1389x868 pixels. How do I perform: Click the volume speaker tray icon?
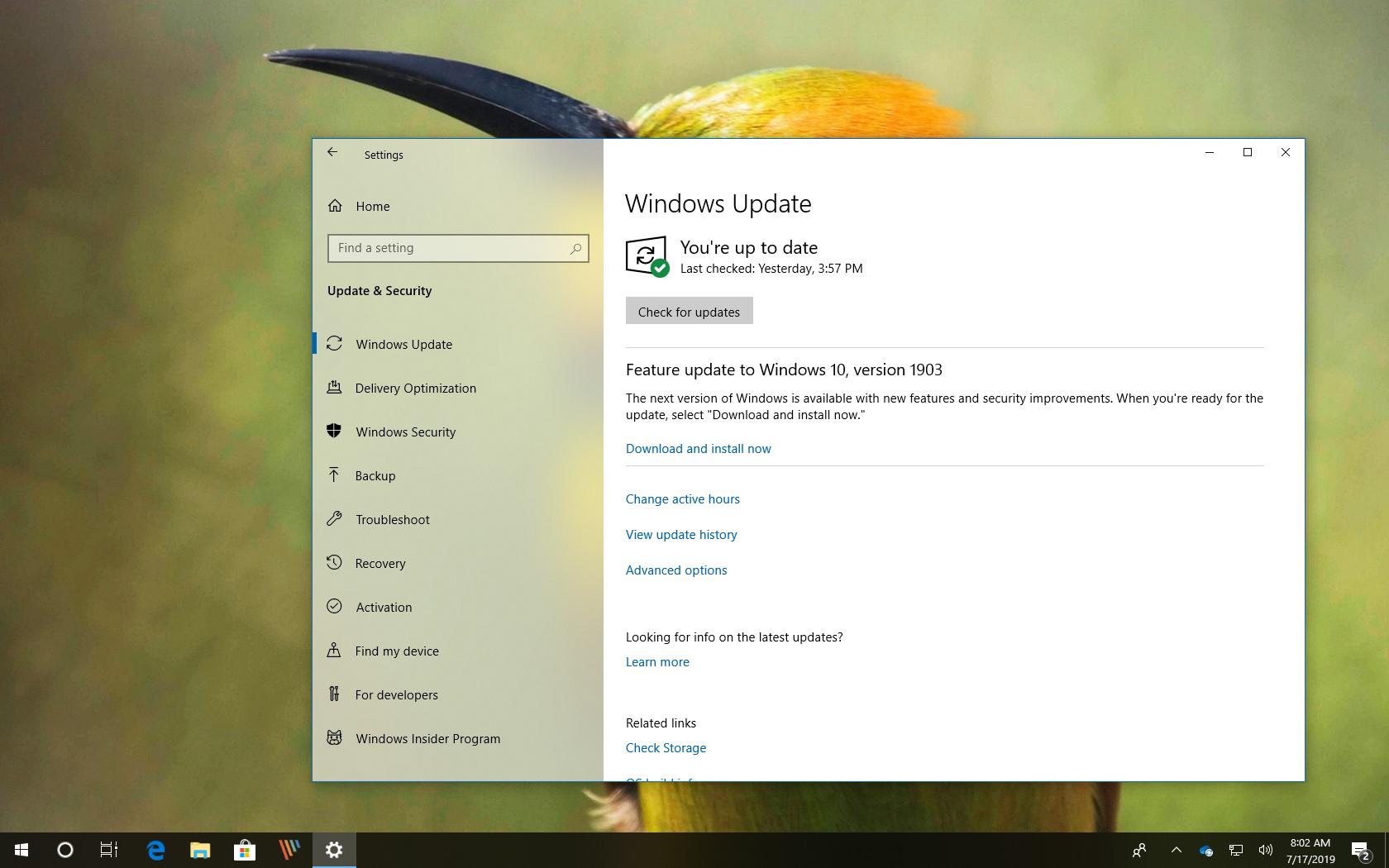pyautogui.click(x=1265, y=850)
